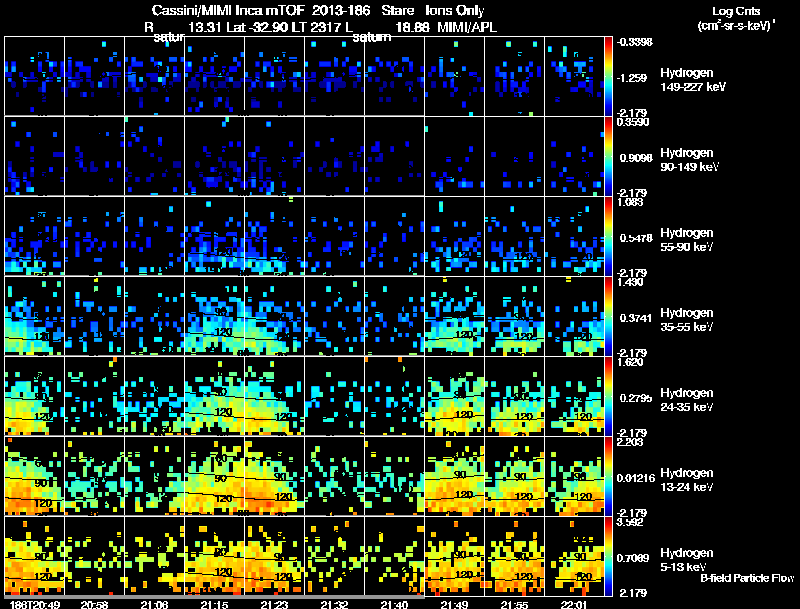Click the 1.430 colorbar value
Screen dimensions: 800x609
[630, 282]
